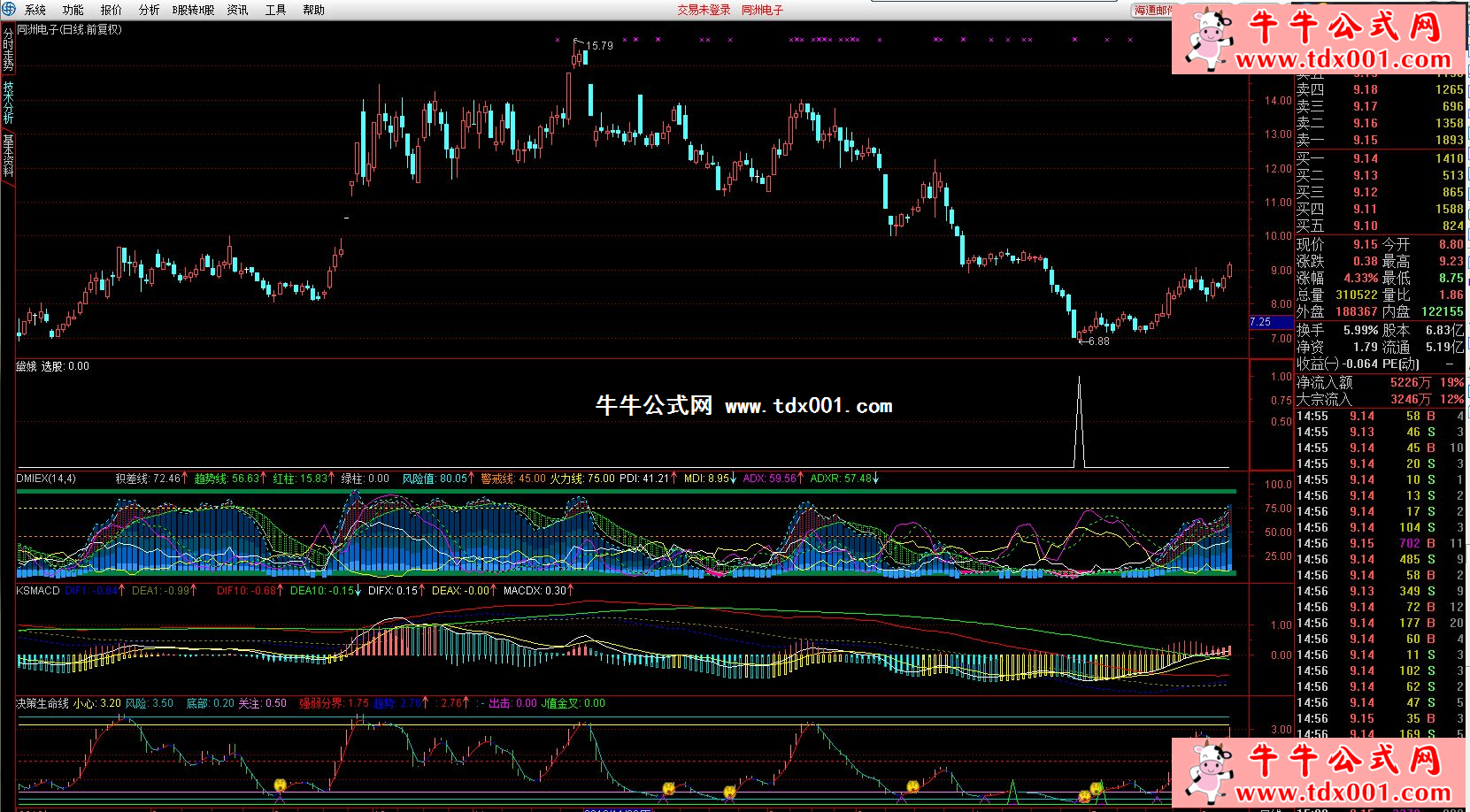Click the 现价 9.15 quote field

click(x=1336, y=244)
